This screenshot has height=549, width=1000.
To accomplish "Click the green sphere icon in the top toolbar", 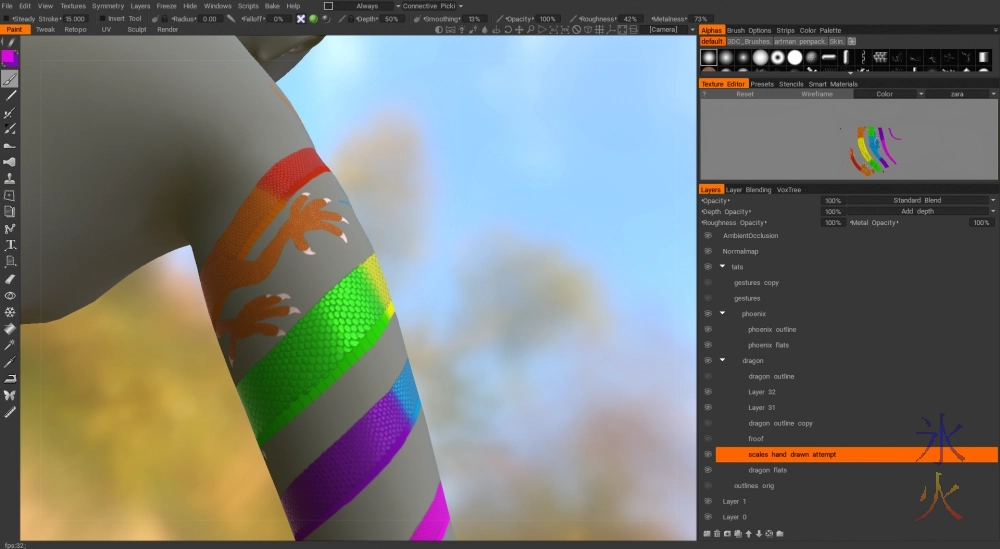I will [x=313, y=19].
